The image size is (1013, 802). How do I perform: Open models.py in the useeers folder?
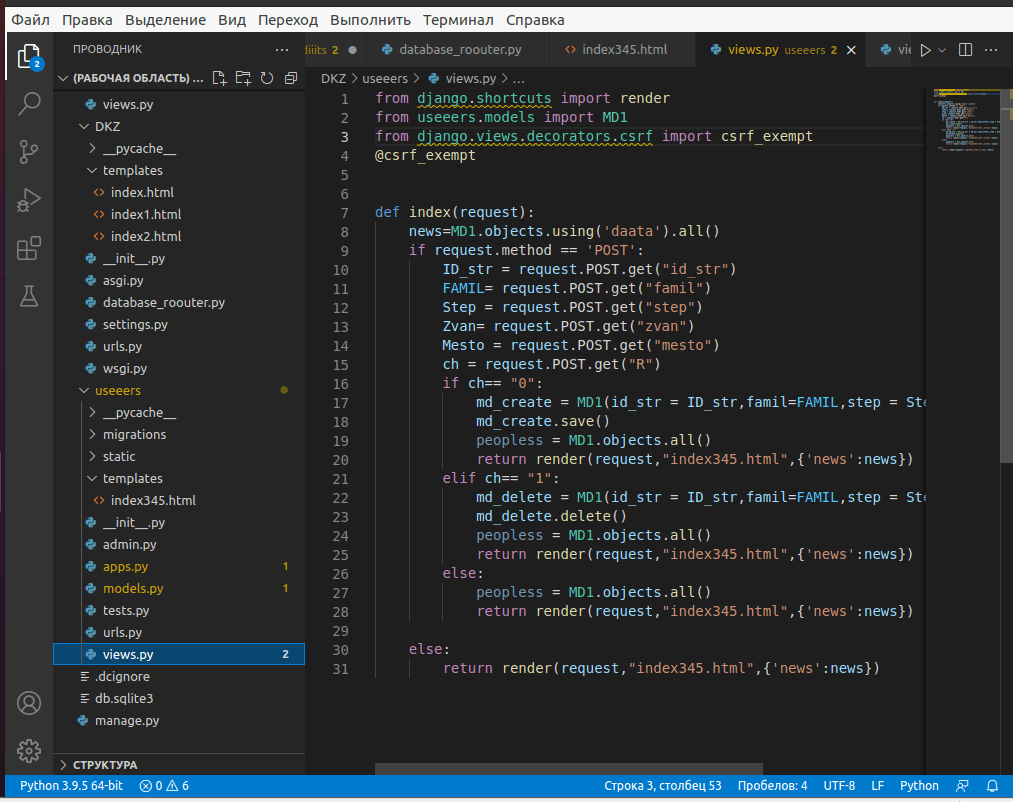132,589
